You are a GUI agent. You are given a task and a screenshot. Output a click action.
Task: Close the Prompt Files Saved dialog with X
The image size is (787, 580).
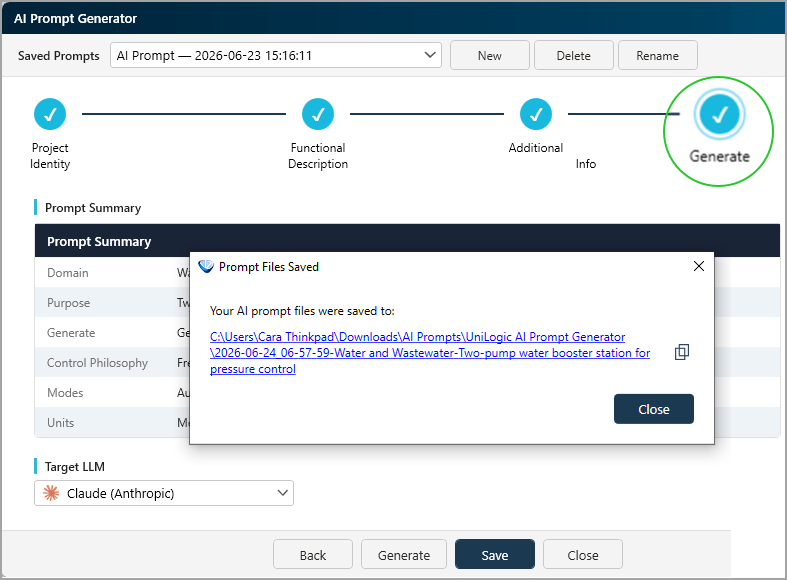coord(699,266)
